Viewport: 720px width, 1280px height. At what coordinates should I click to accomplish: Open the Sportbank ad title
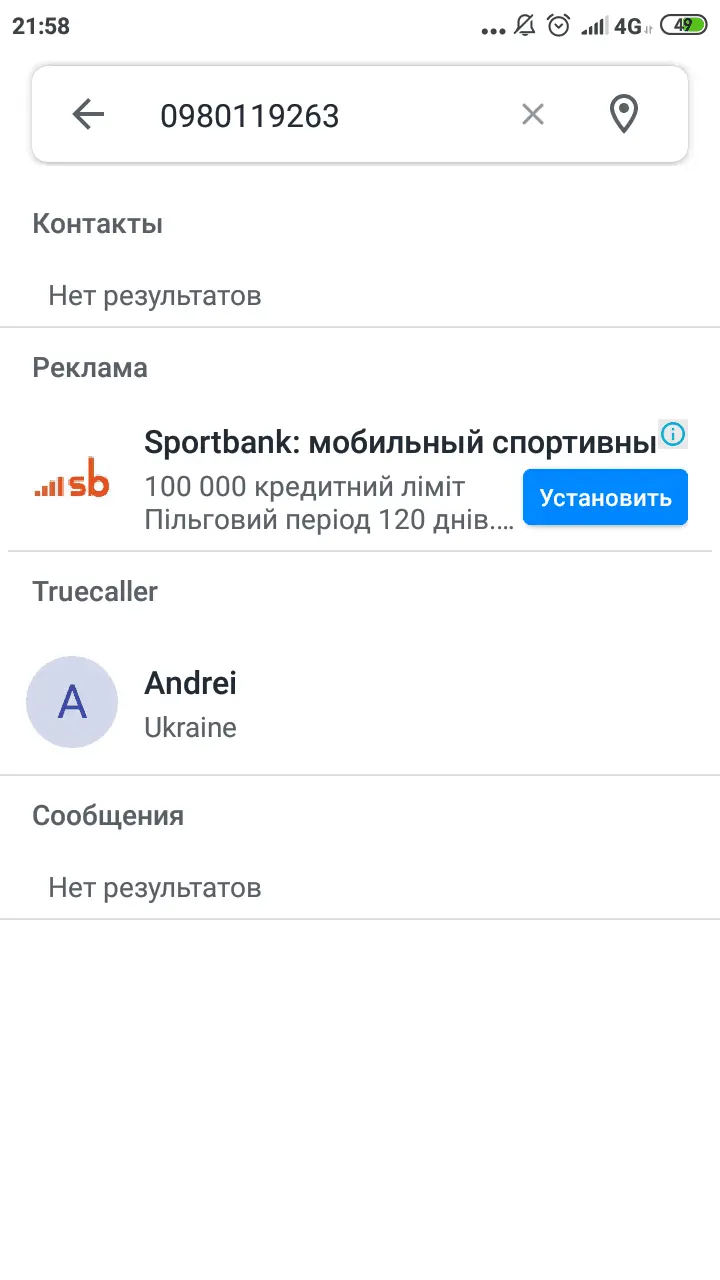pos(400,441)
